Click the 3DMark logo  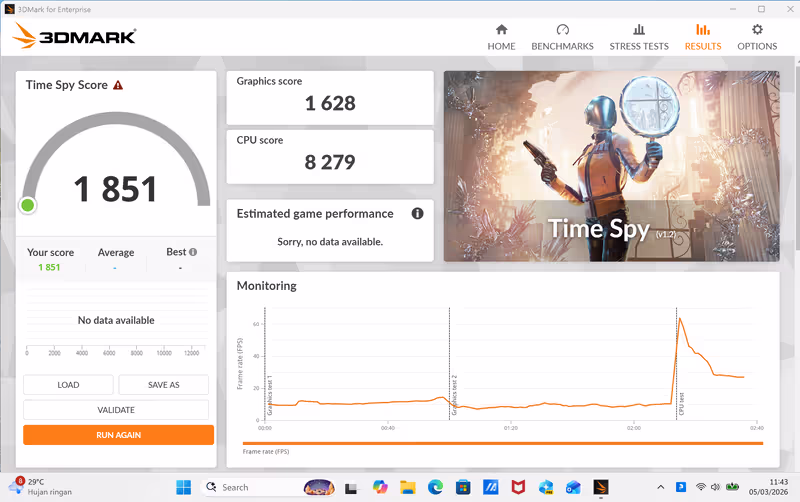[75, 38]
